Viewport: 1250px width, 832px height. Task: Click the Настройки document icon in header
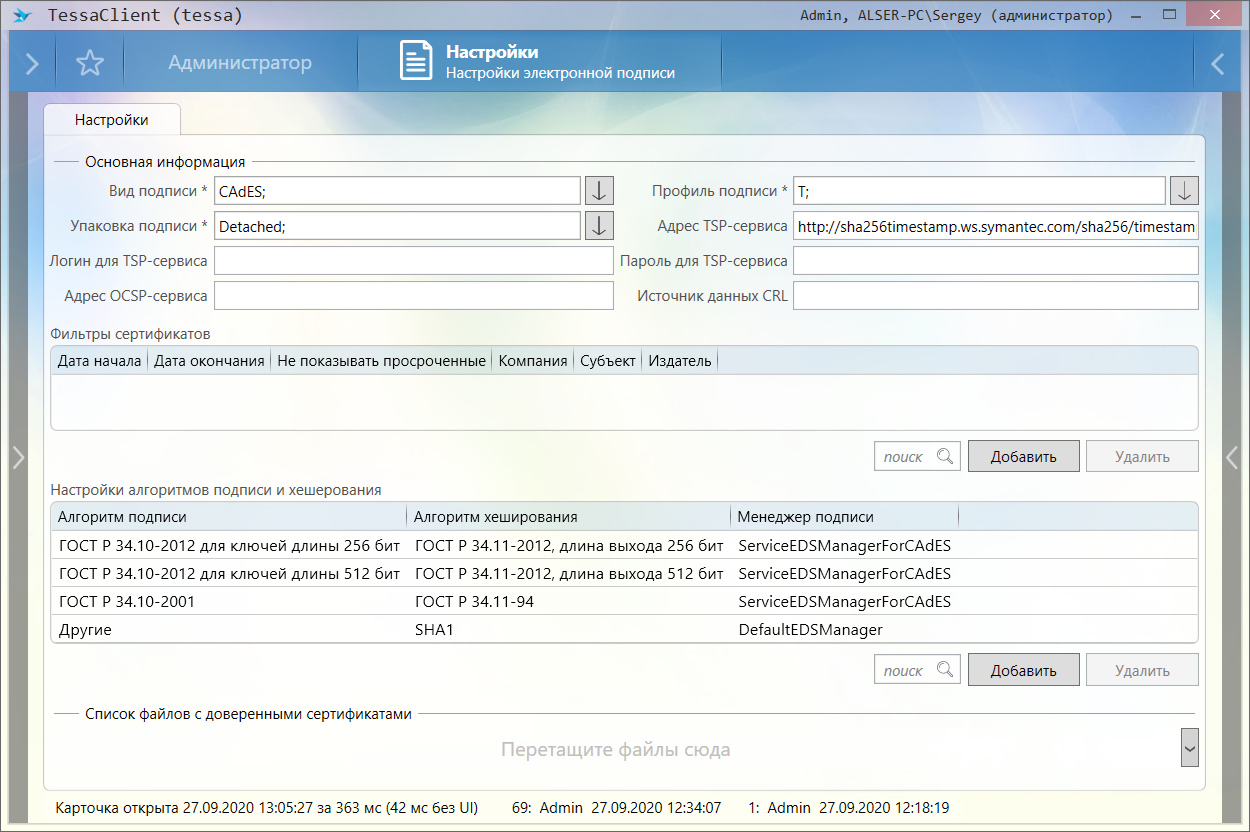pyautogui.click(x=416, y=61)
